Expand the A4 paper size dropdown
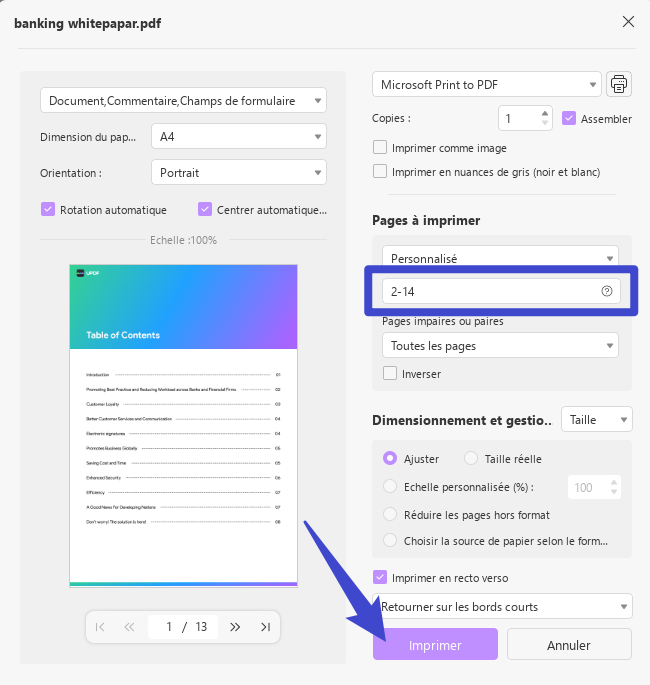The width and height of the screenshot is (650, 685). 238,136
